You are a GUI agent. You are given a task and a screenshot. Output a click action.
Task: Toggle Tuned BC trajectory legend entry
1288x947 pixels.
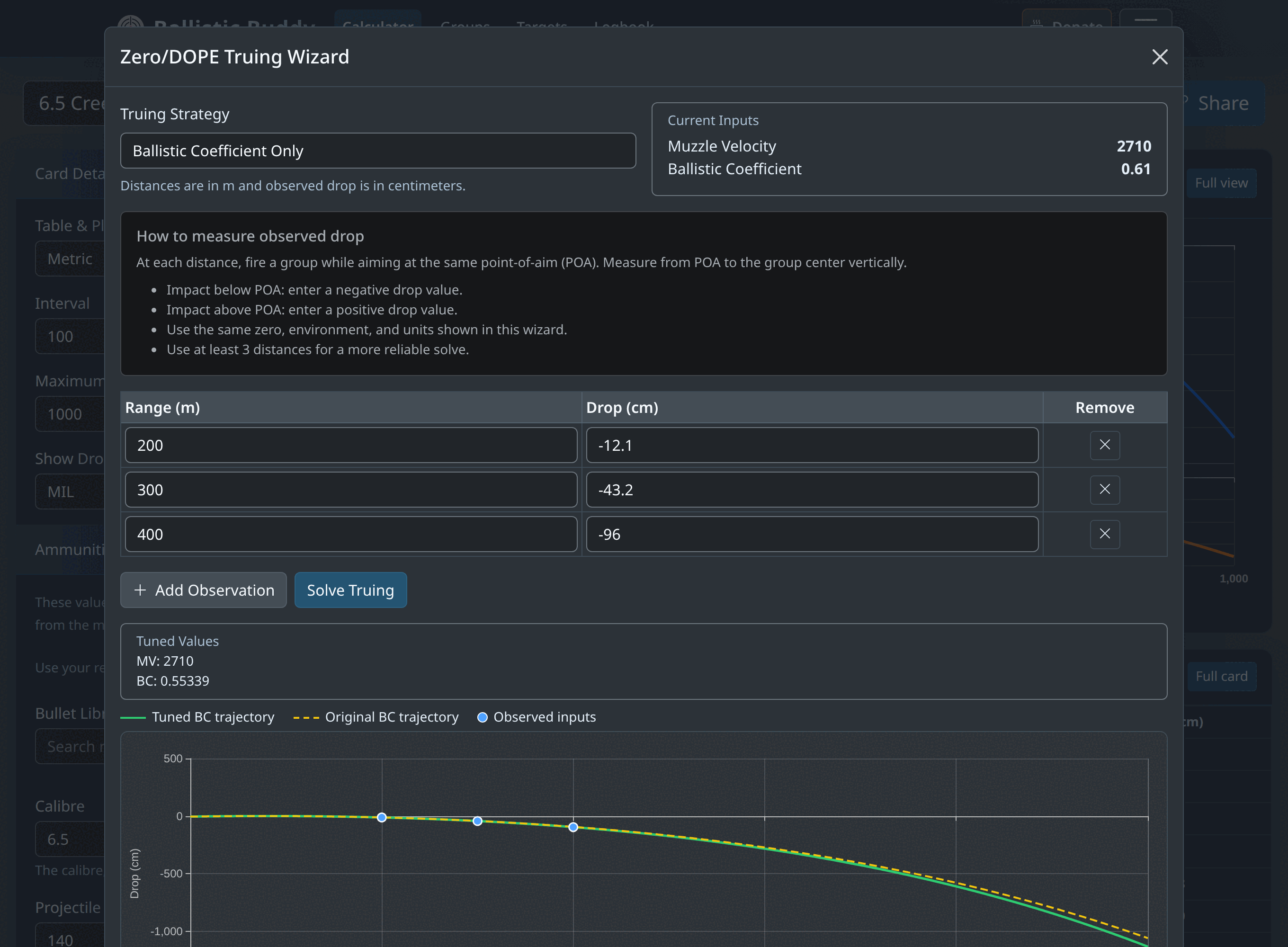click(x=198, y=717)
